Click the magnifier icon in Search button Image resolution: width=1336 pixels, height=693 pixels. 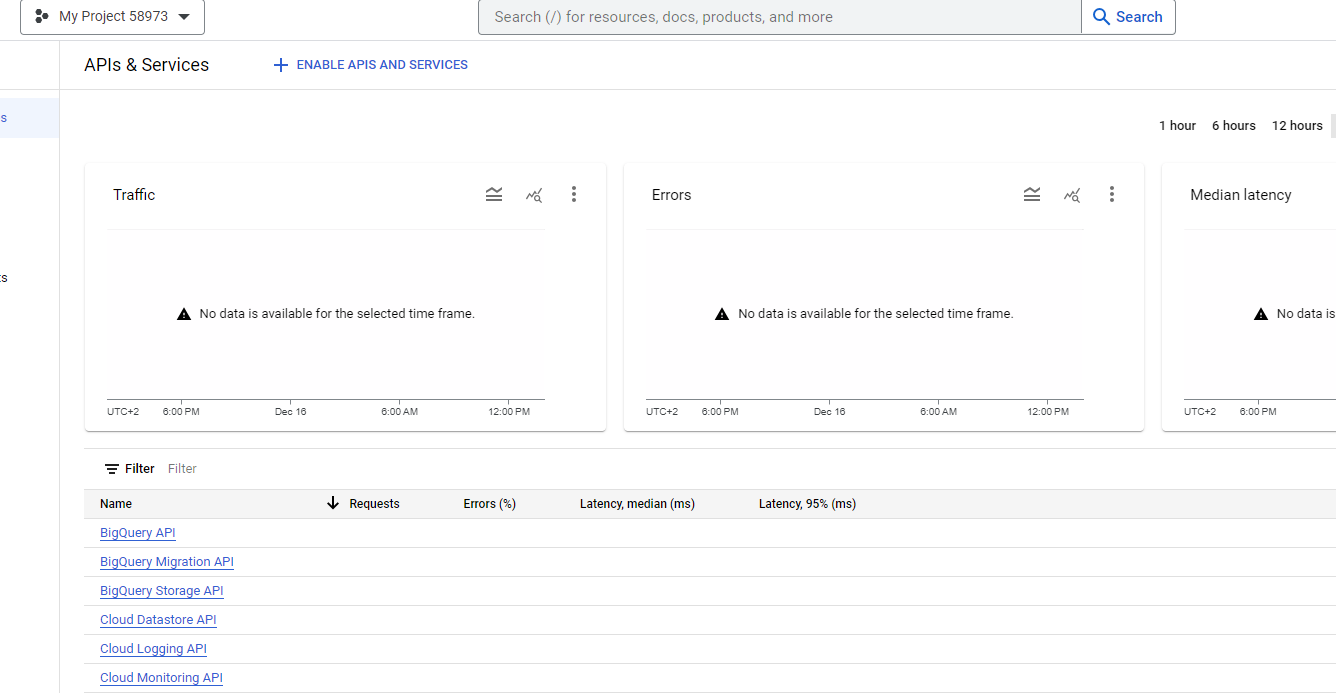1101,17
